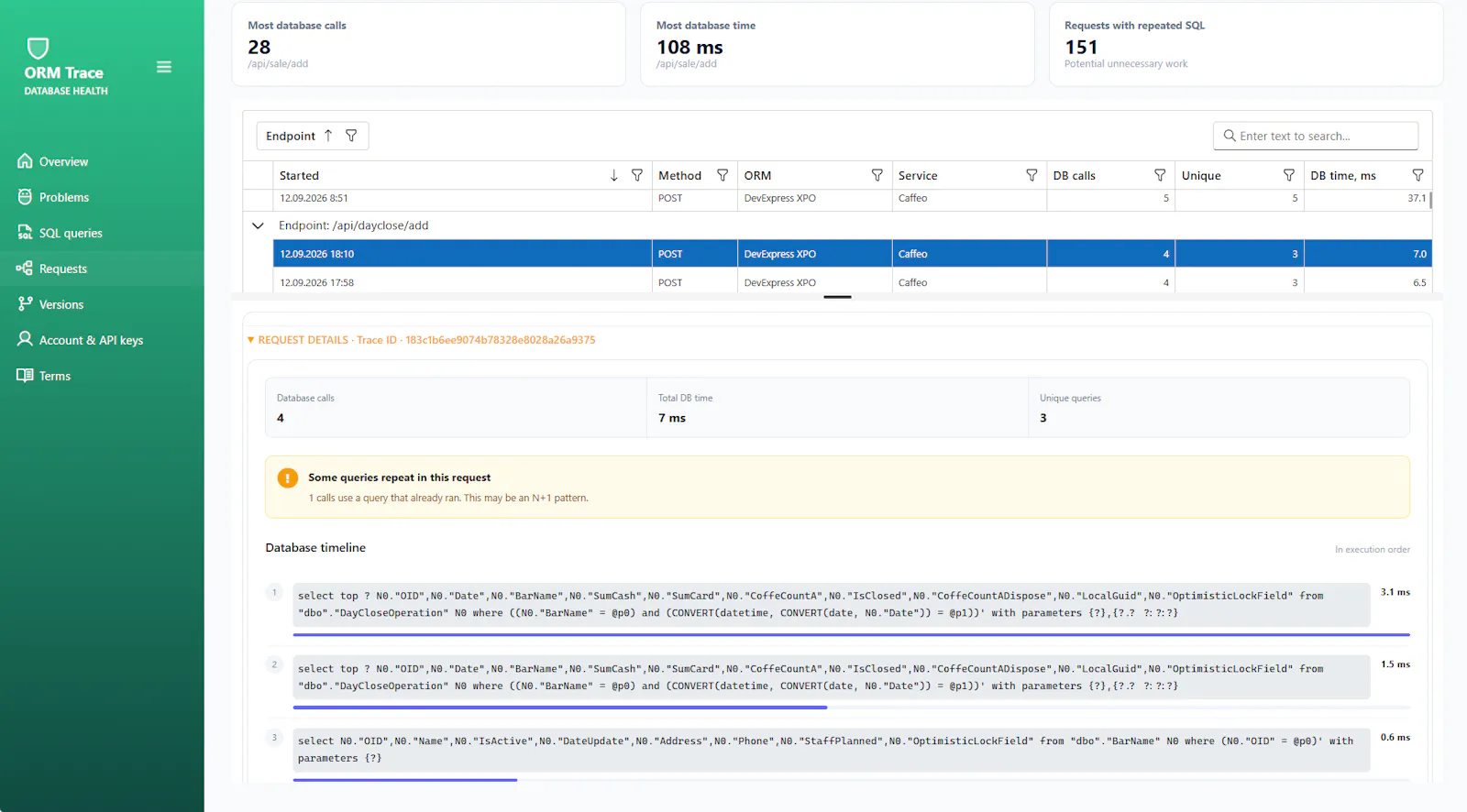Screen dimensions: 1467x812
Task: Open the Service column filter
Action: tap(1032, 175)
